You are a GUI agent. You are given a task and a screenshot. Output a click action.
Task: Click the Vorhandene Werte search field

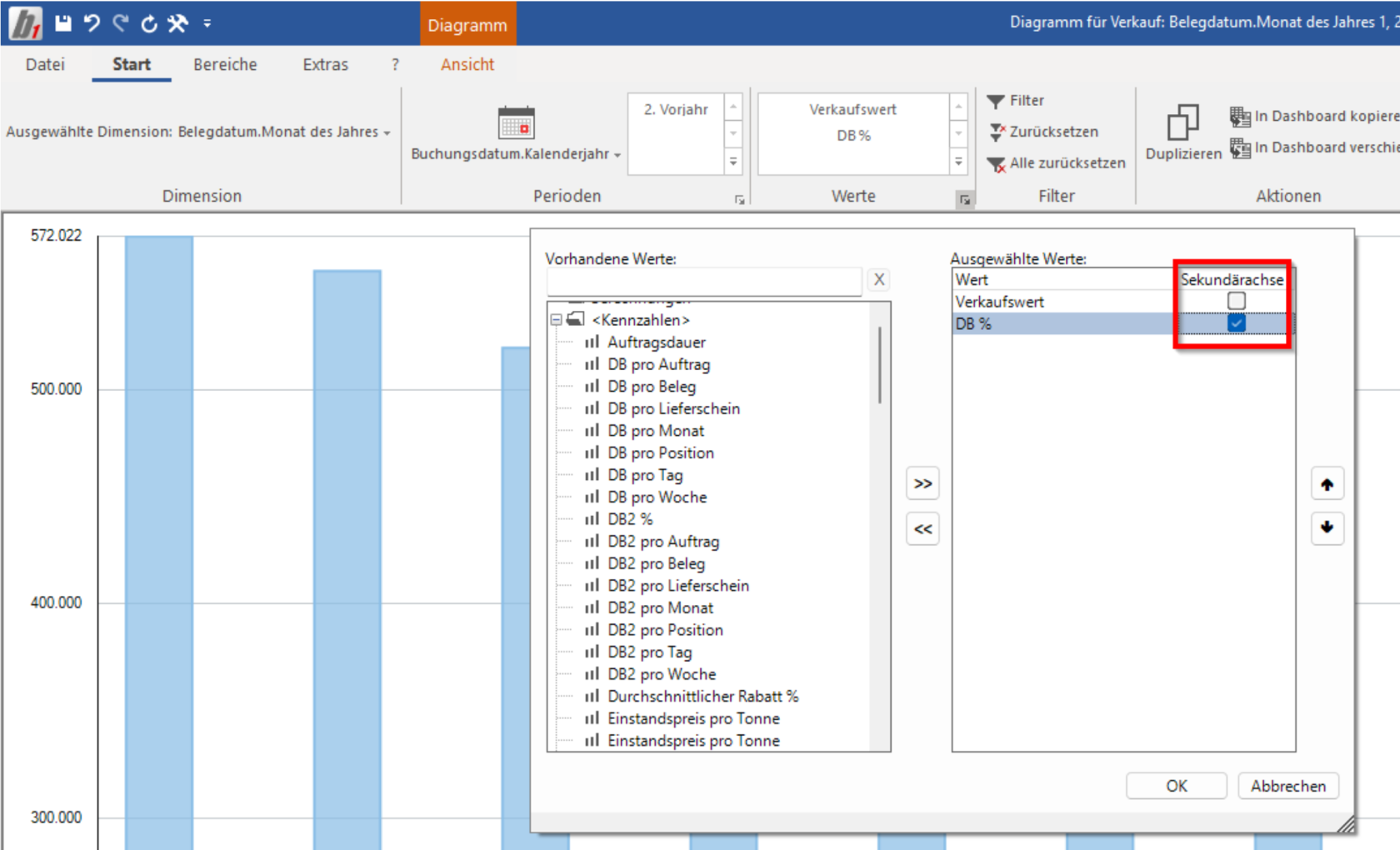click(x=704, y=281)
